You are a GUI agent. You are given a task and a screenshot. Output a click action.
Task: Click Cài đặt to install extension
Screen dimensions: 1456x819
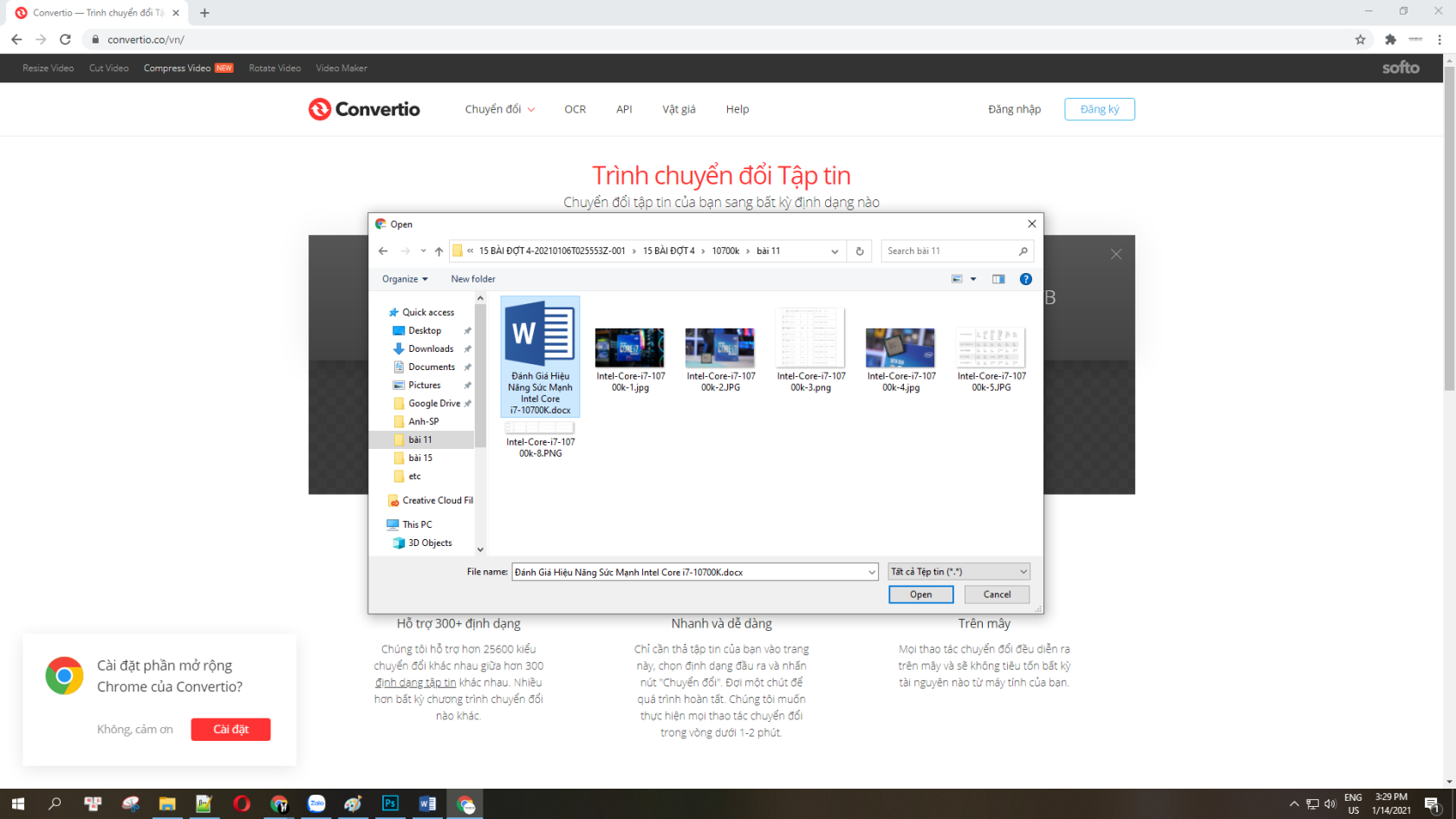[231, 730]
